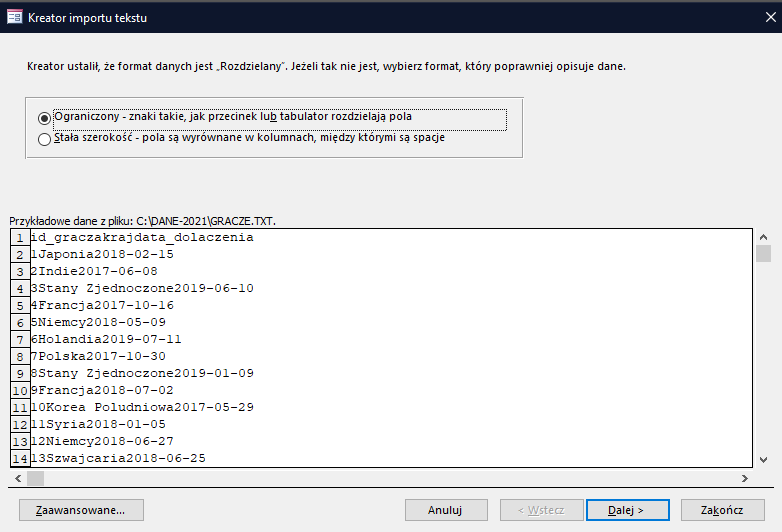The width and height of the screenshot is (782, 532).
Task: Cancel the import with Anuluj
Action: (446, 510)
